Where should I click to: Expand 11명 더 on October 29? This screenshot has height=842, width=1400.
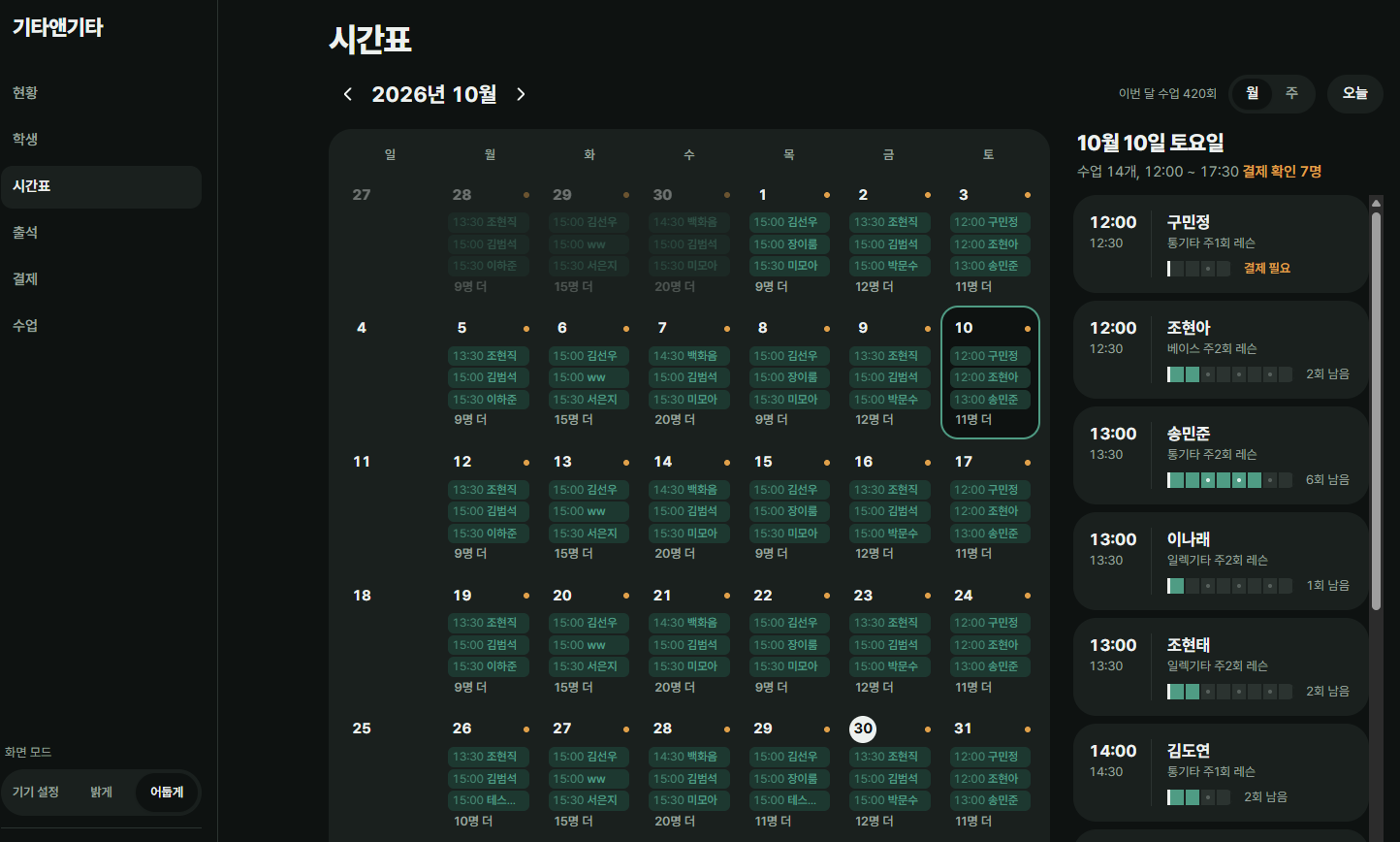click(773, 822)
